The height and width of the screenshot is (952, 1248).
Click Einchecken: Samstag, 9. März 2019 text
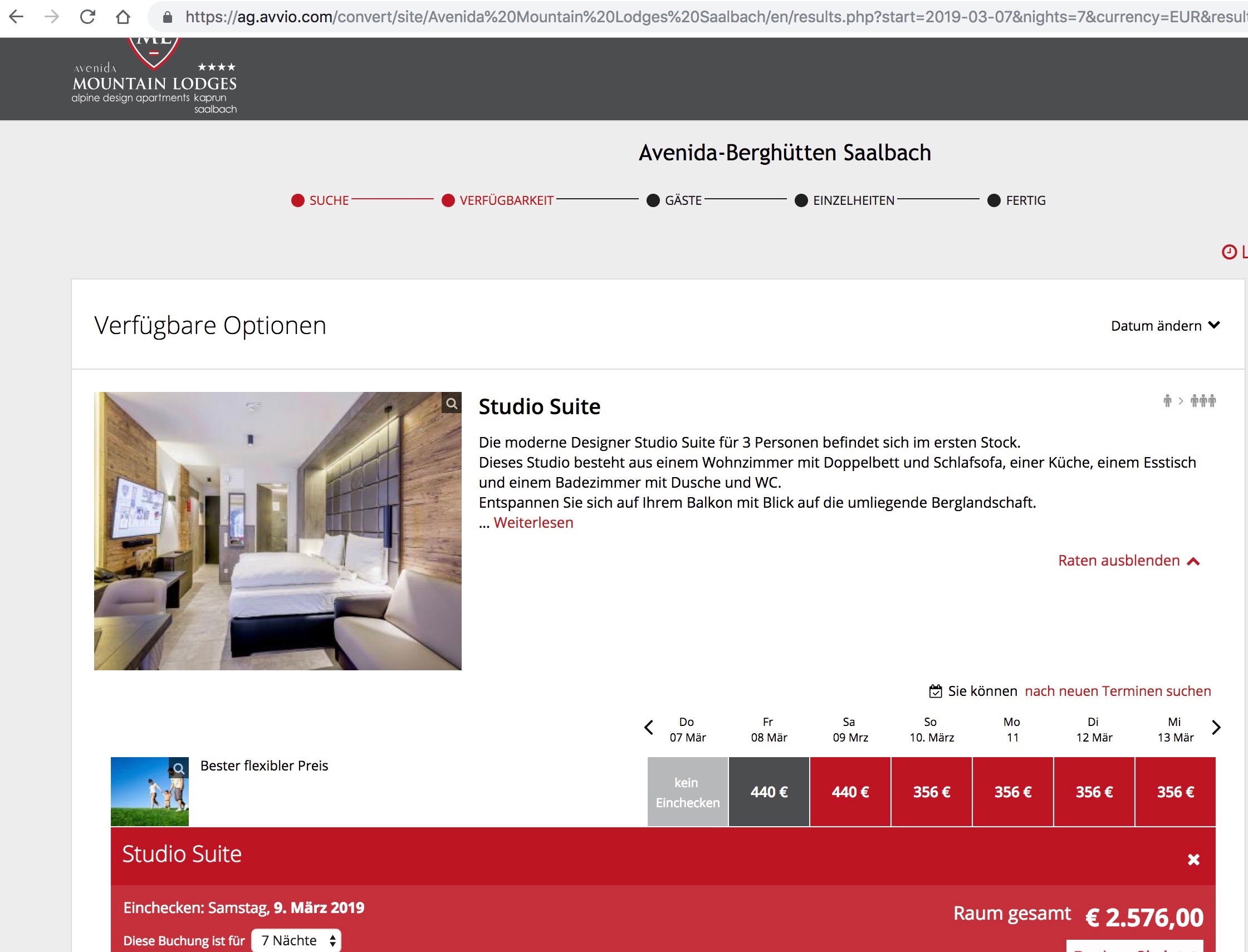(244, 908)
